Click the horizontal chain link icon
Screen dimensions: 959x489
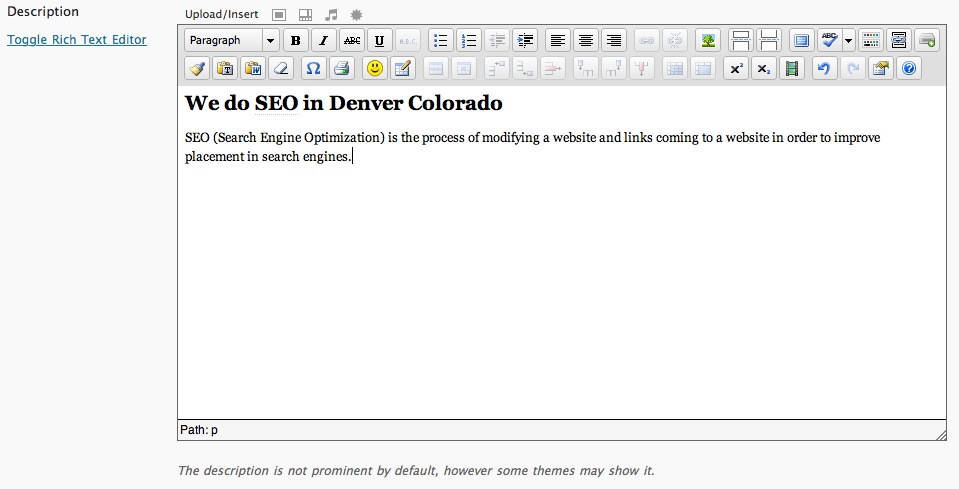point(898,40)
